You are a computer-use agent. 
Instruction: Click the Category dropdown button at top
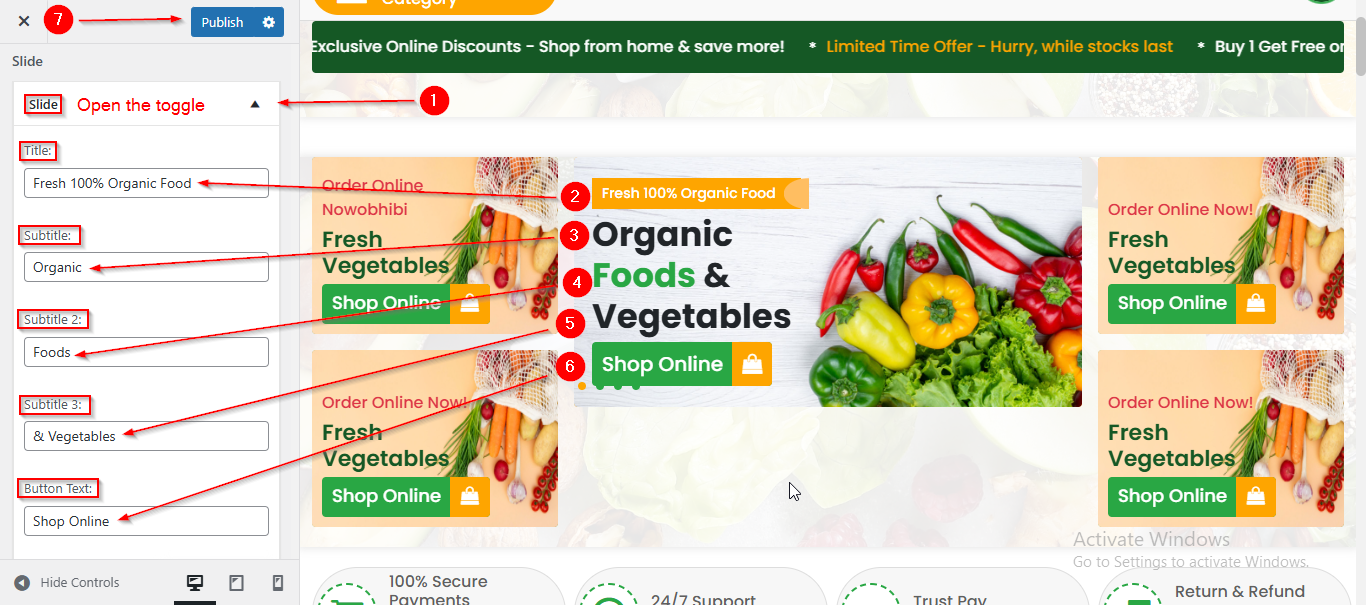[434, 5]
